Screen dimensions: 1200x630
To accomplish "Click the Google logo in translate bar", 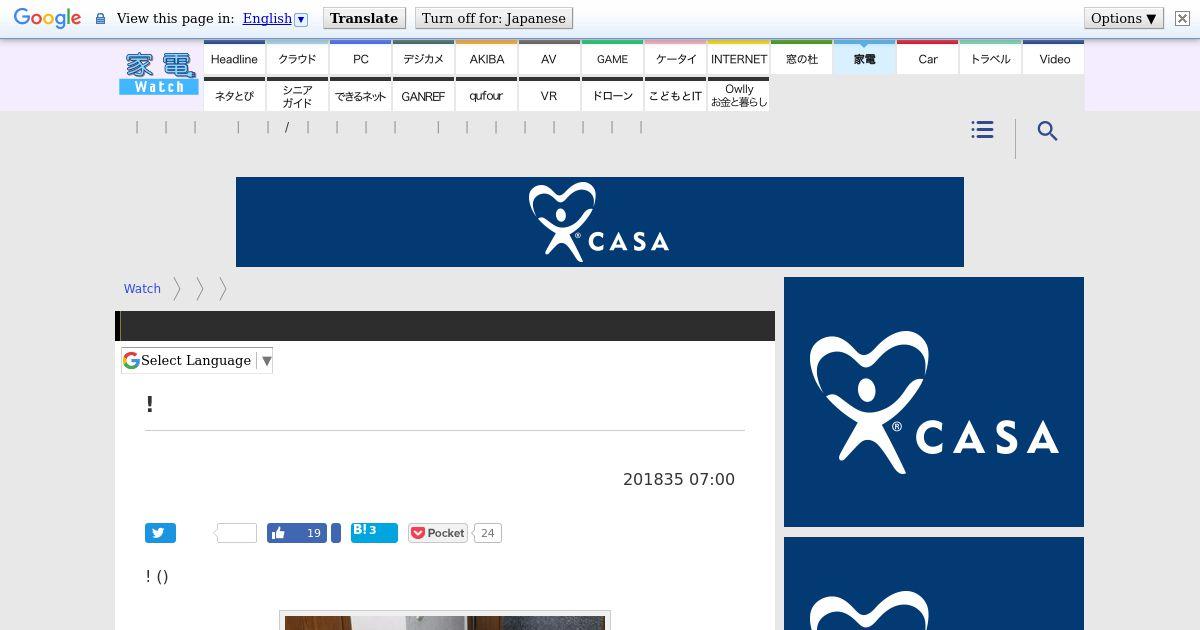I will click(47, 18).
